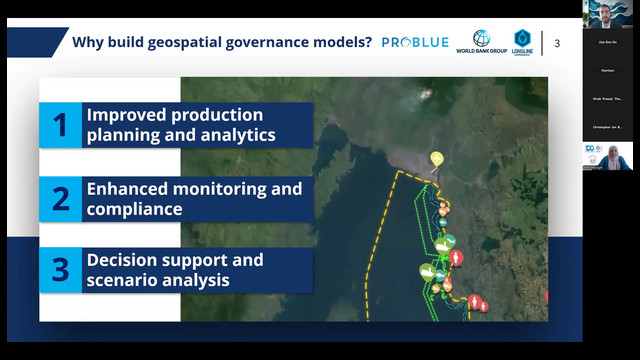This screenshot has height=360, width=640.
Task: Click the lower green ship marker
Action: (x=427, y=272)
